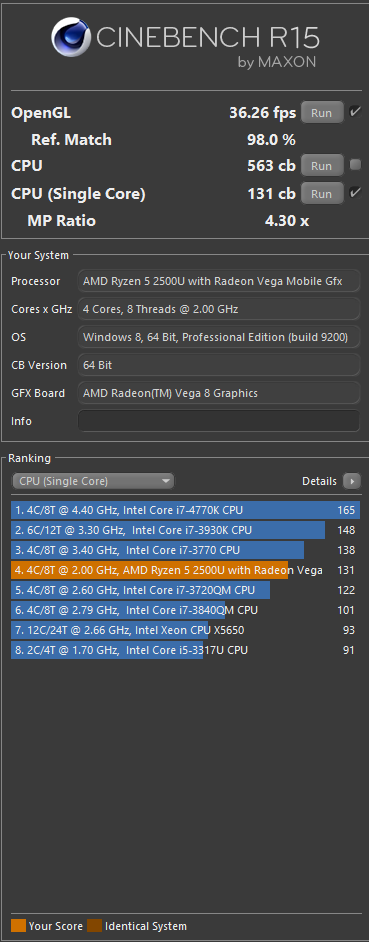Select ranking row Intel Xeon CPU X5650
This screenshot has width=369, height=942.
(x=186, y=630)
